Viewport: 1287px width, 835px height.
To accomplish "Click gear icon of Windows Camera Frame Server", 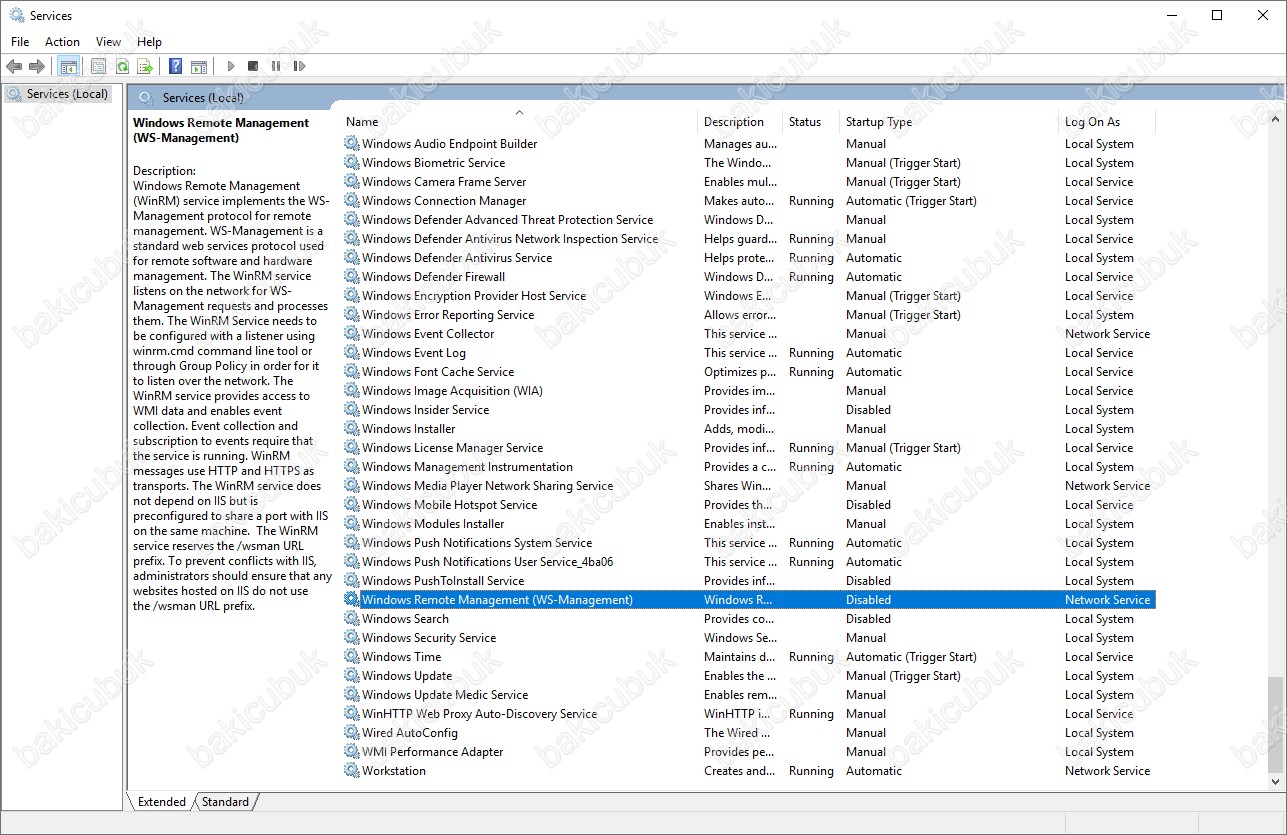I will coord(351,182).
